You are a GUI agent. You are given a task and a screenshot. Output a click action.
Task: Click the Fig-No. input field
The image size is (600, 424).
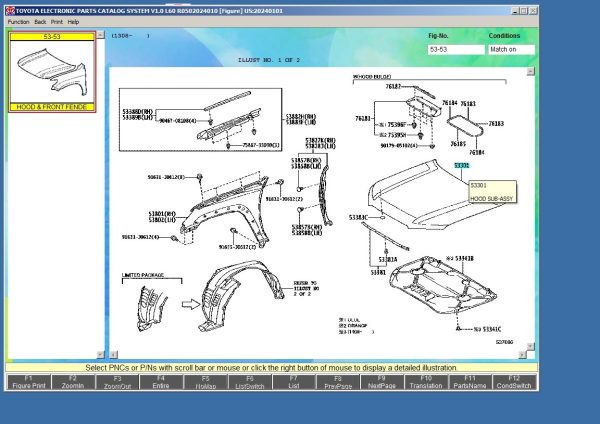tap(453, 49)
